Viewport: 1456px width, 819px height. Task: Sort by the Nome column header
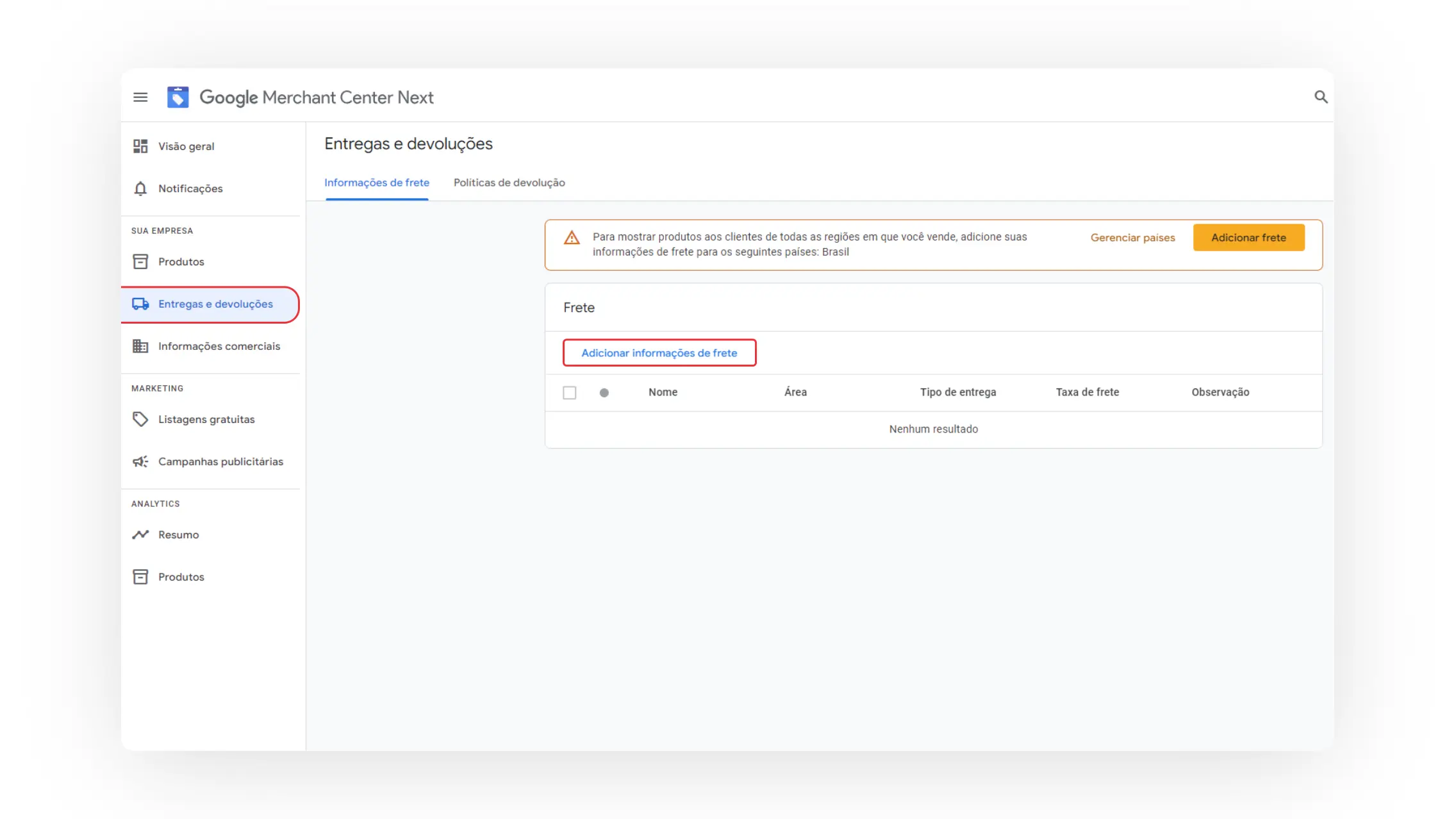[x=663, y=392]
